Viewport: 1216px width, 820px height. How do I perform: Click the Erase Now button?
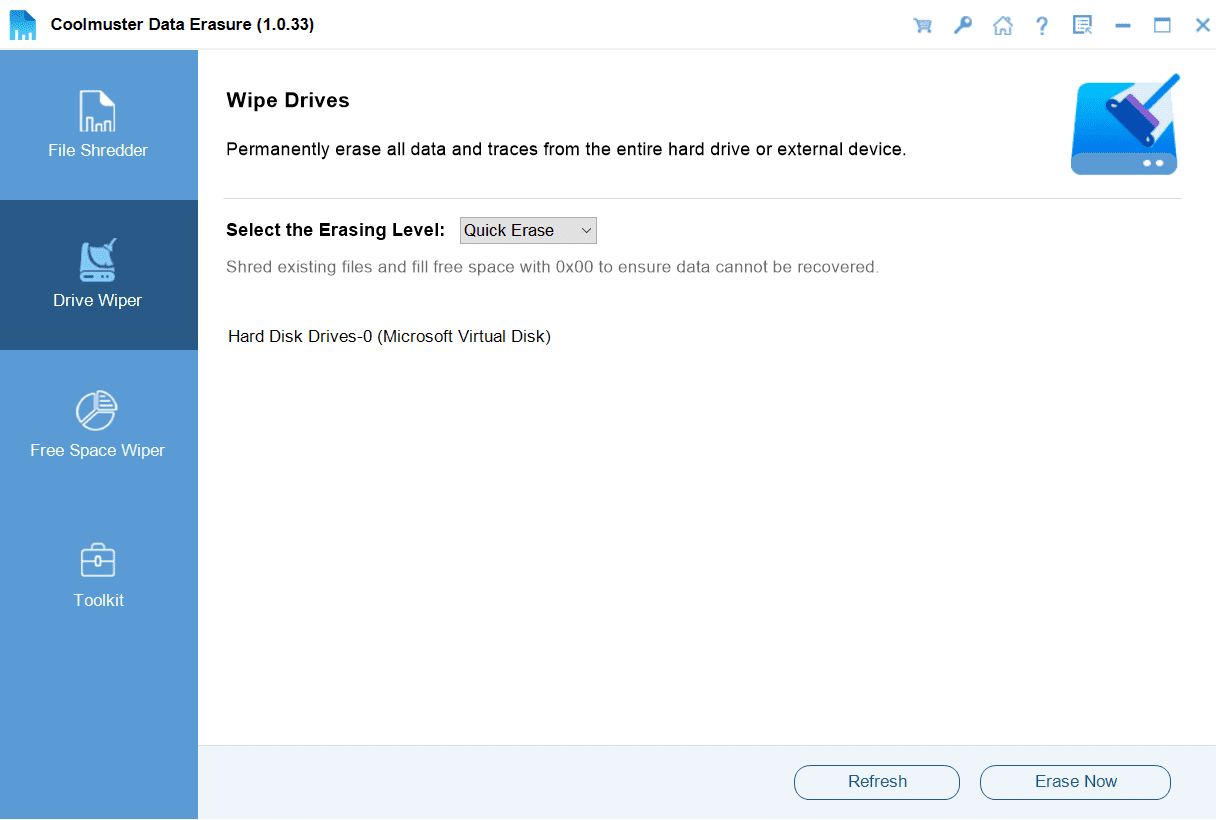[1075, 782]
